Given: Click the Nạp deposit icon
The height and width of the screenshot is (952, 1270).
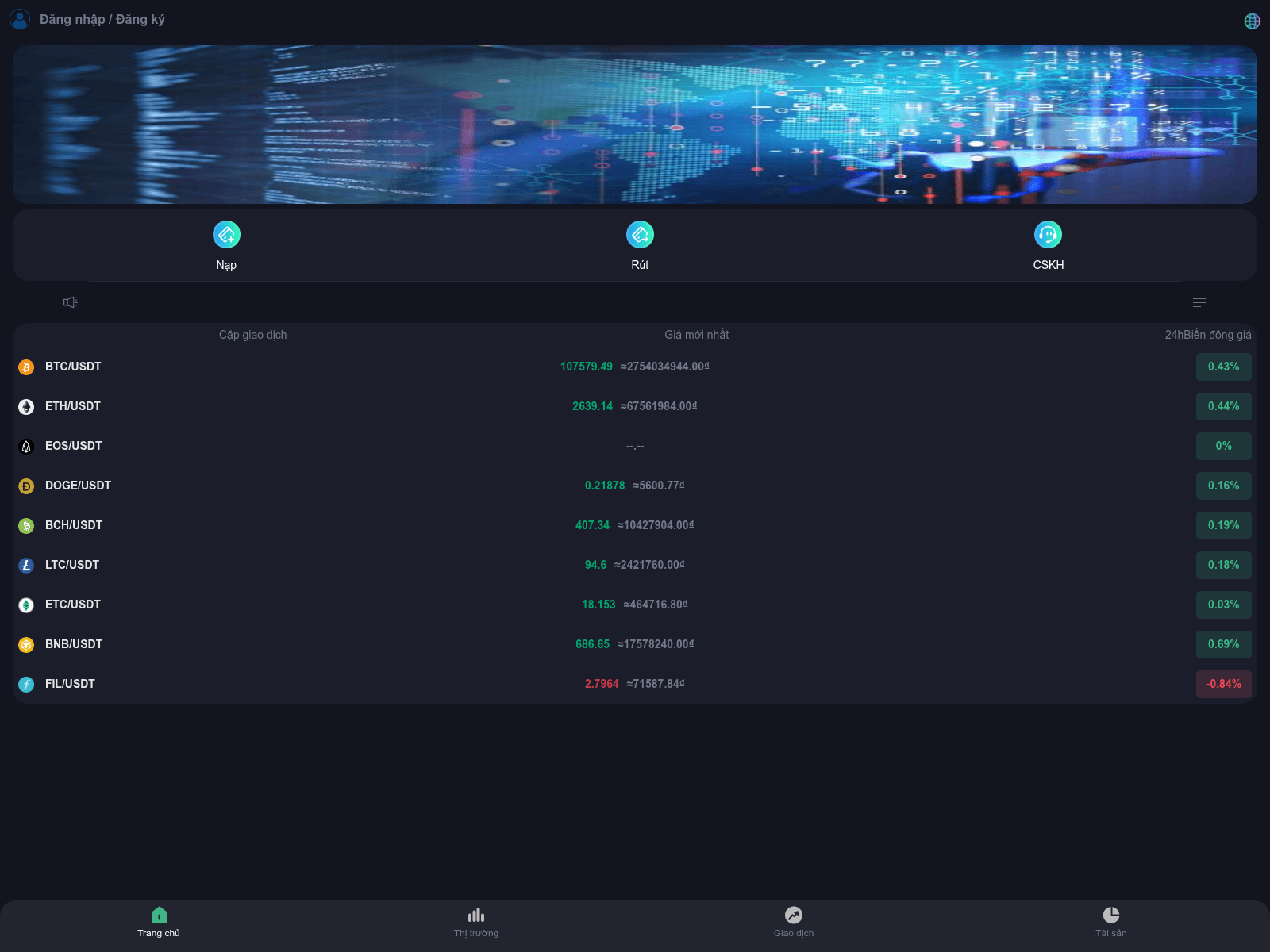Looking at the screenshot, I should pyautogui.click(x=226, y=235).
